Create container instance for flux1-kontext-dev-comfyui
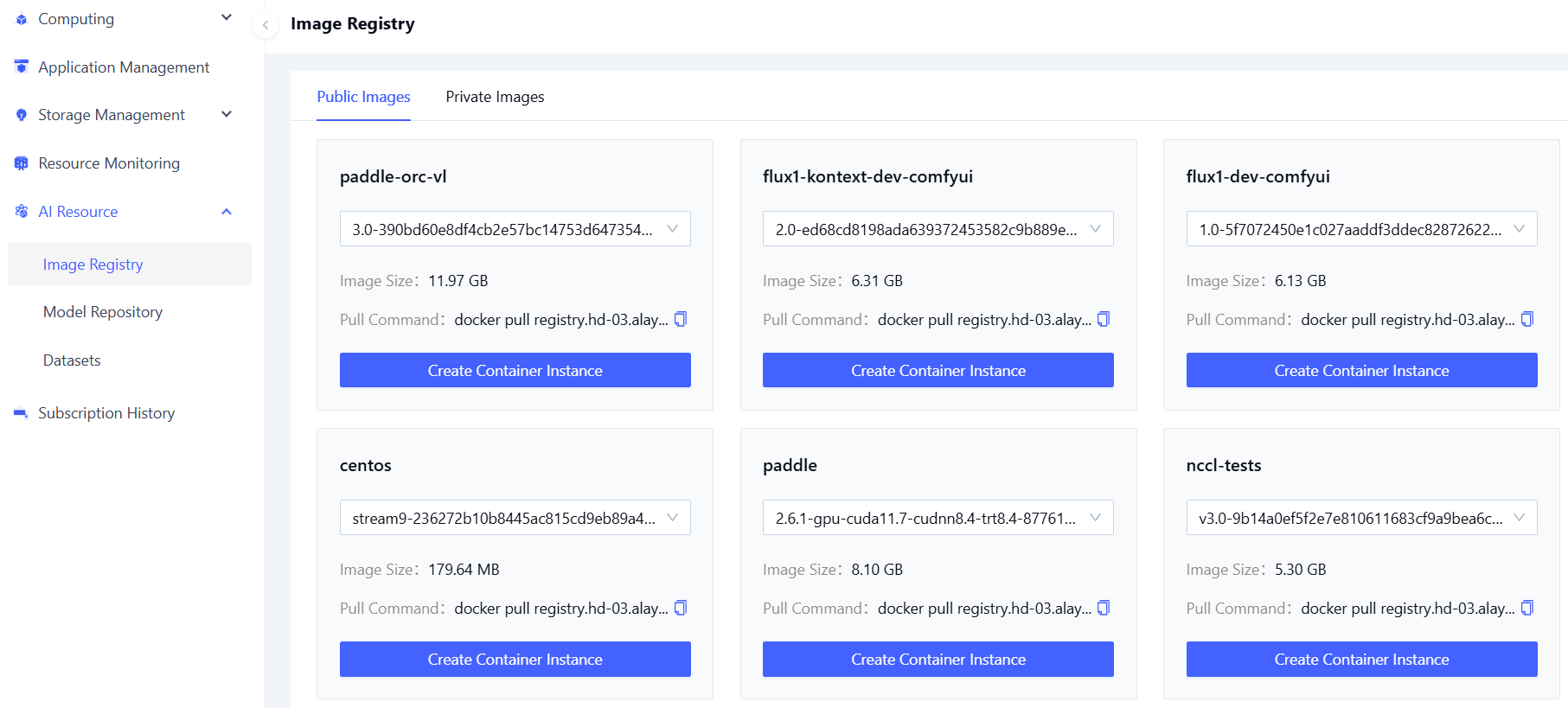This screenshot has height=708, width=1568. [938, 371]
